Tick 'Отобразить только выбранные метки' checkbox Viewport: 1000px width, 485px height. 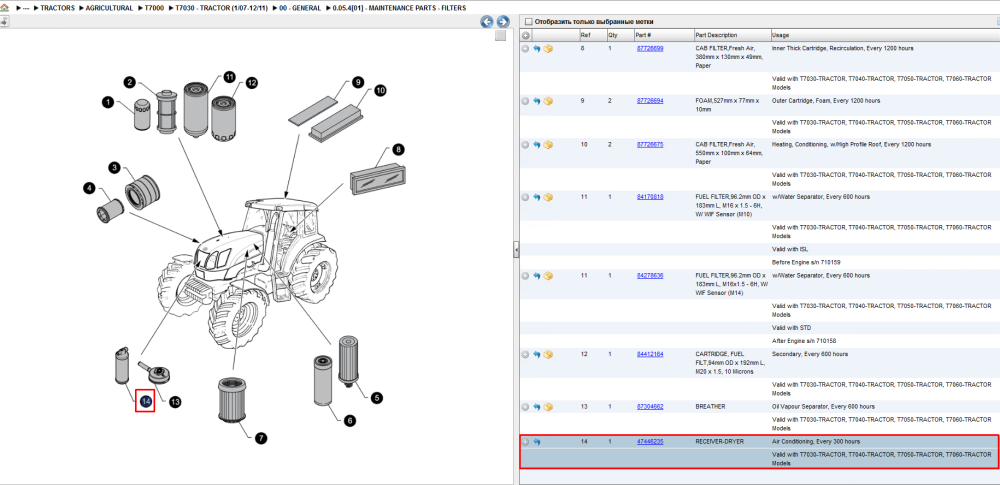527,22
